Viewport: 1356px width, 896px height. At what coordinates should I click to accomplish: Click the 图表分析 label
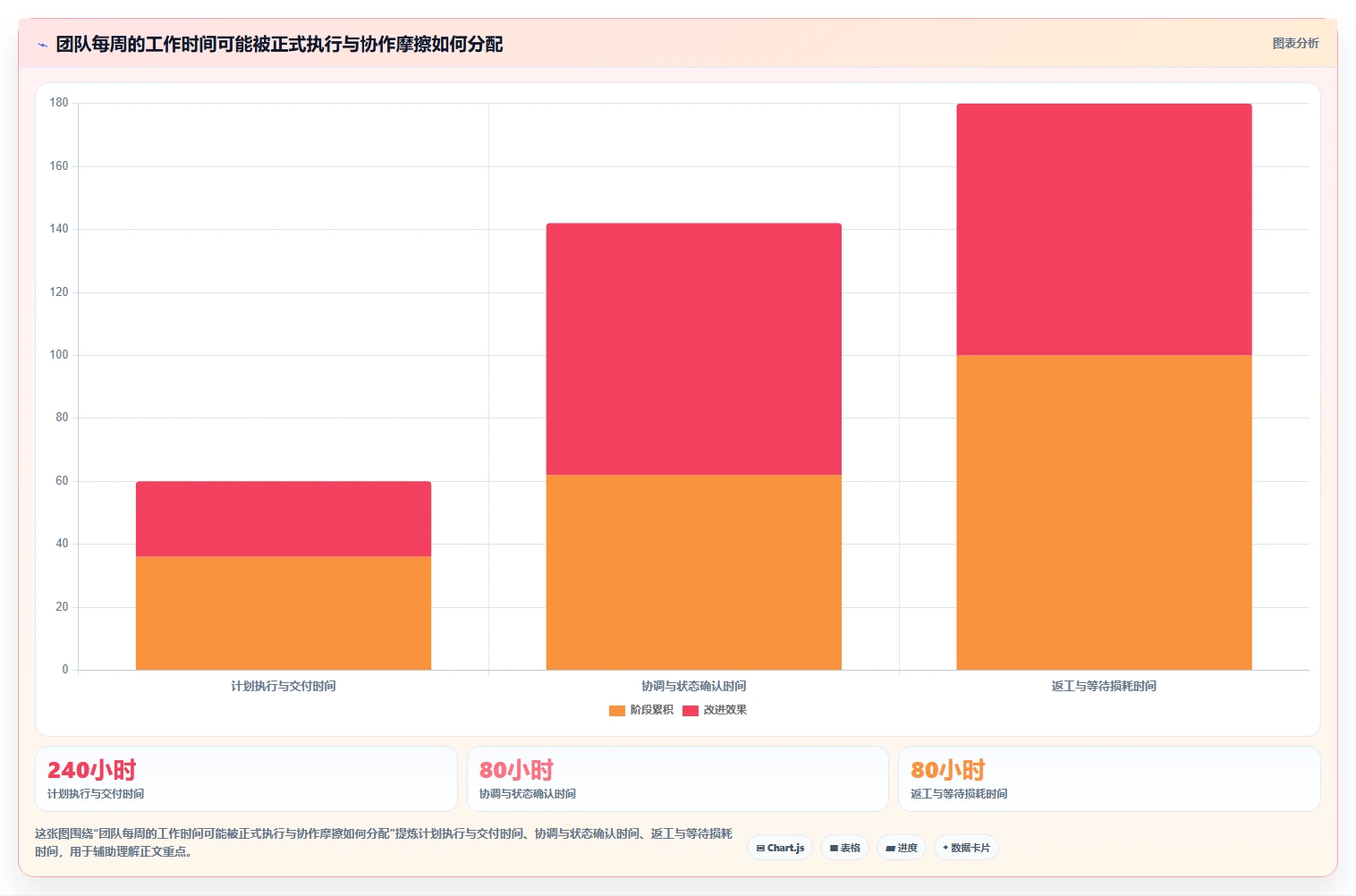pyautogui.click(x=1295, y=43)
